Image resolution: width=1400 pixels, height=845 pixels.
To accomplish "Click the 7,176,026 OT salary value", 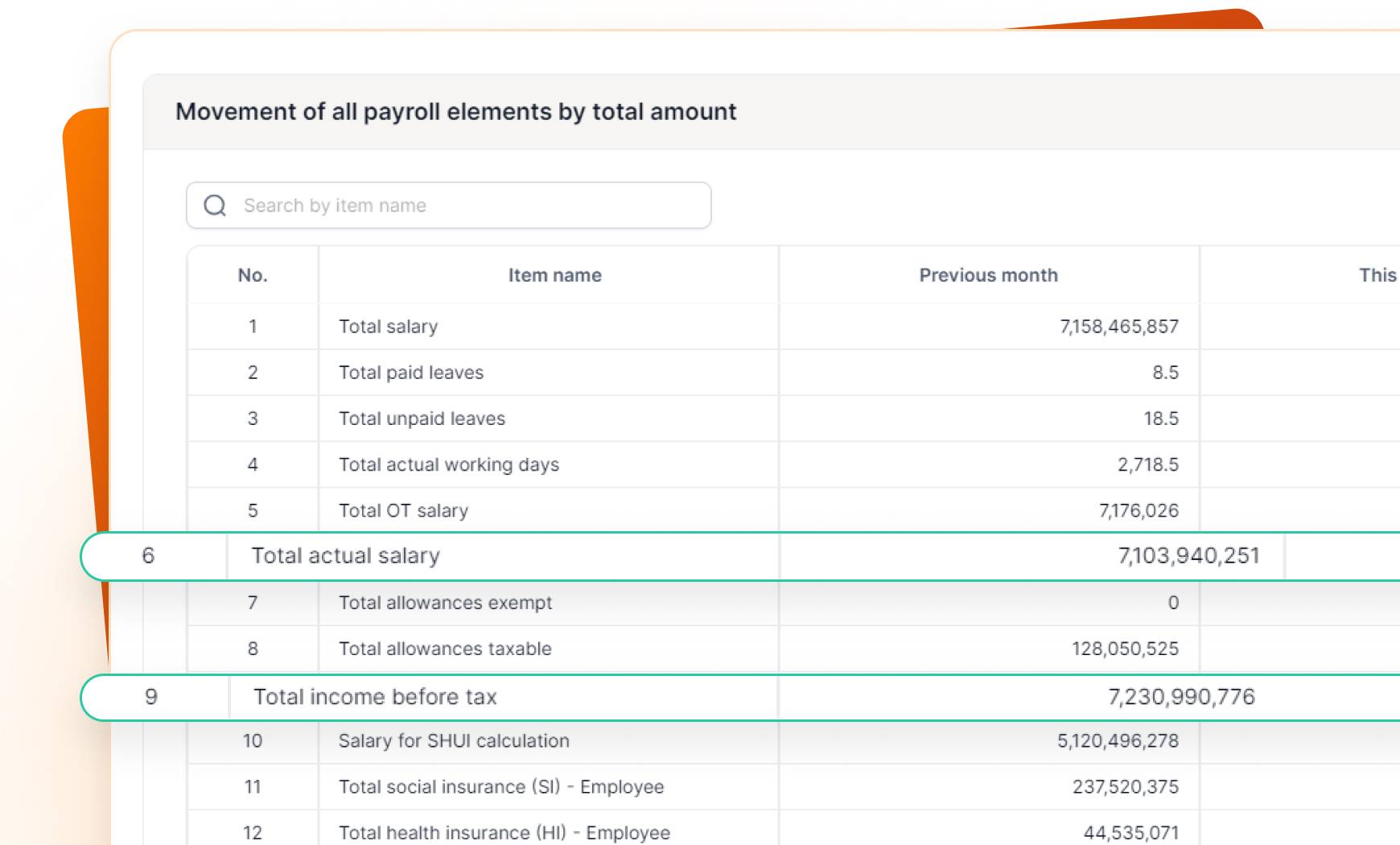I will tap(1139, 510).
